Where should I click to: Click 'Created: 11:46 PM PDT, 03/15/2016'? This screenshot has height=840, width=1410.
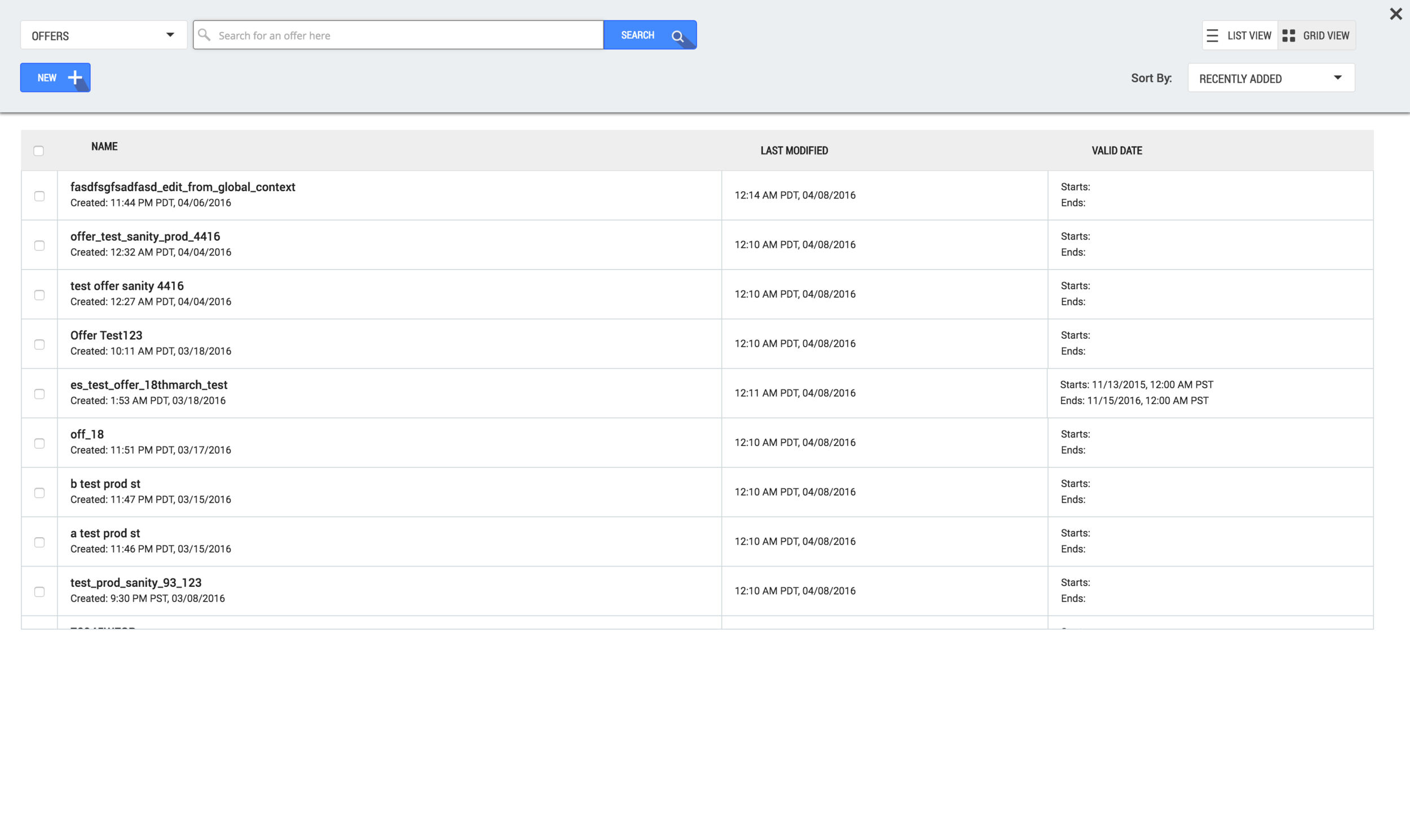point(151,549)
